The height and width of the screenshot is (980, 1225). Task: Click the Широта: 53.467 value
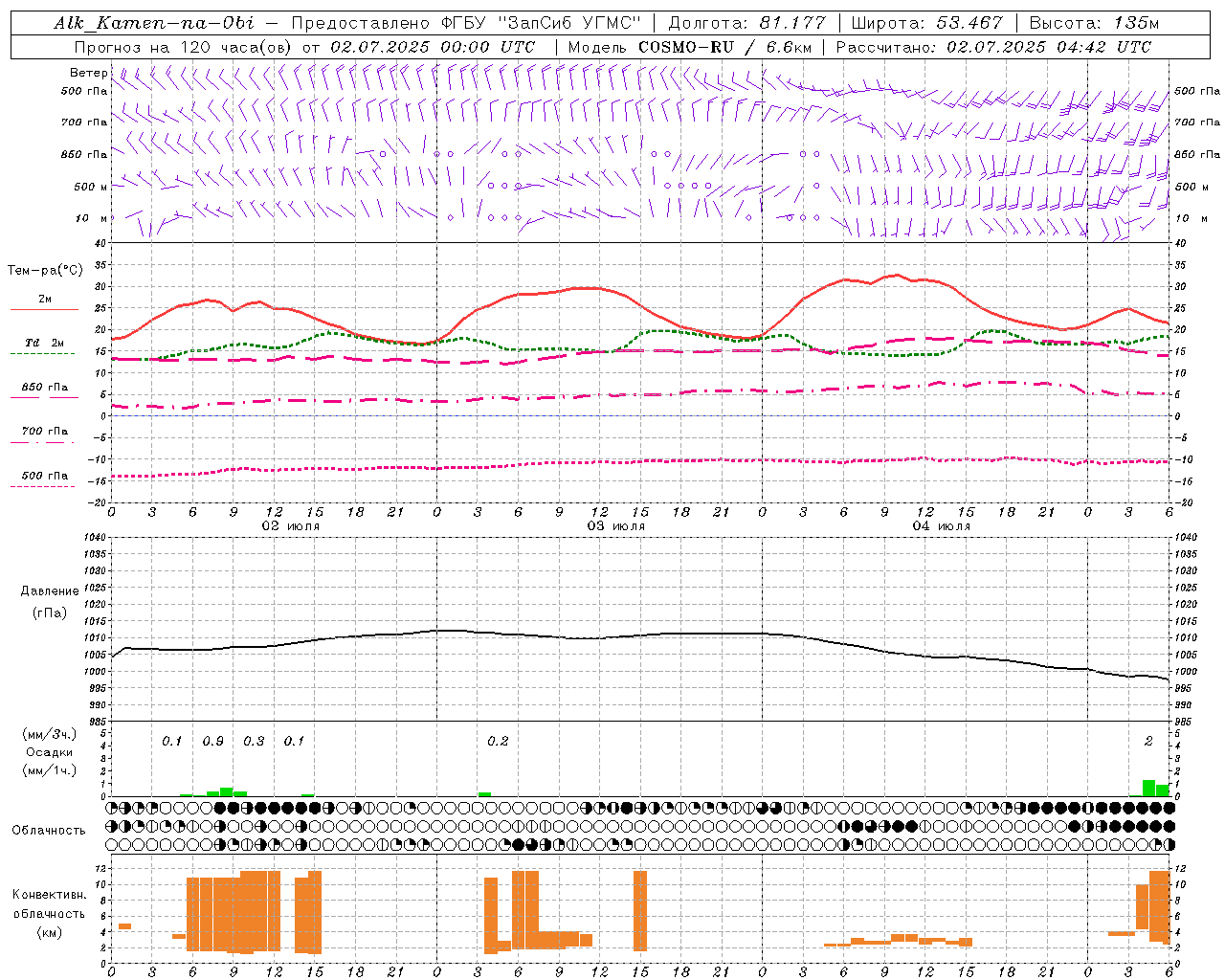click(926, 23)
